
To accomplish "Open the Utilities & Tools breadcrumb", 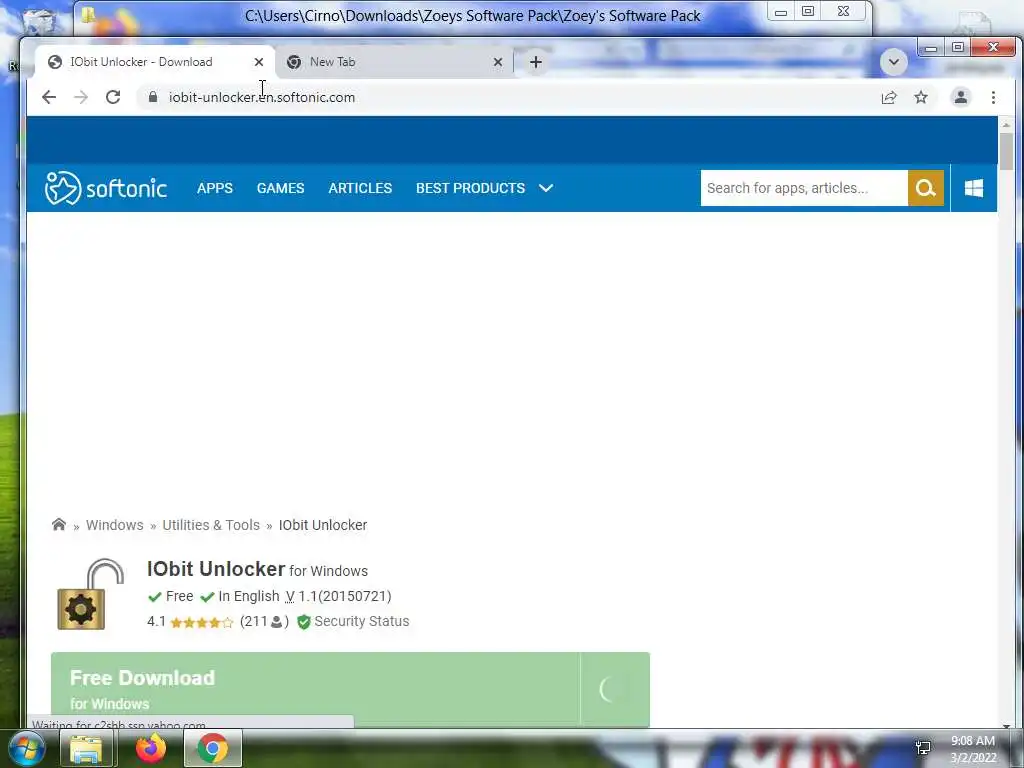I will (x=211, y=525).
